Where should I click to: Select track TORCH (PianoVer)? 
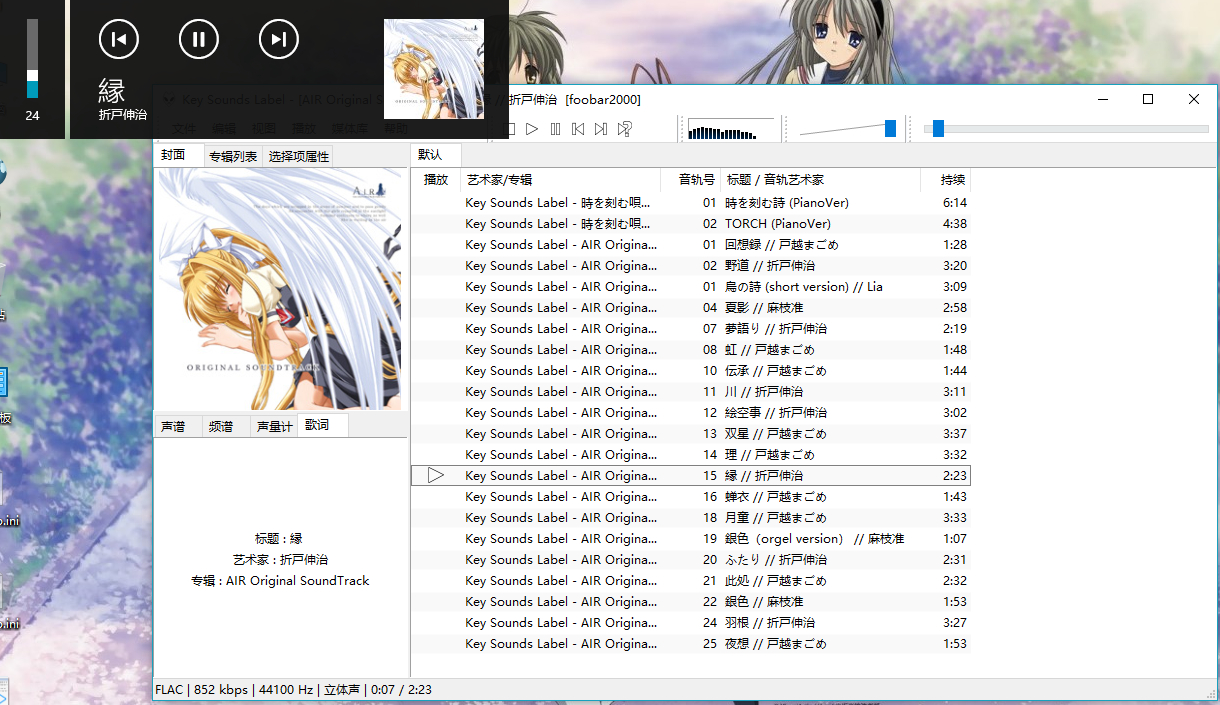(691, 224)
